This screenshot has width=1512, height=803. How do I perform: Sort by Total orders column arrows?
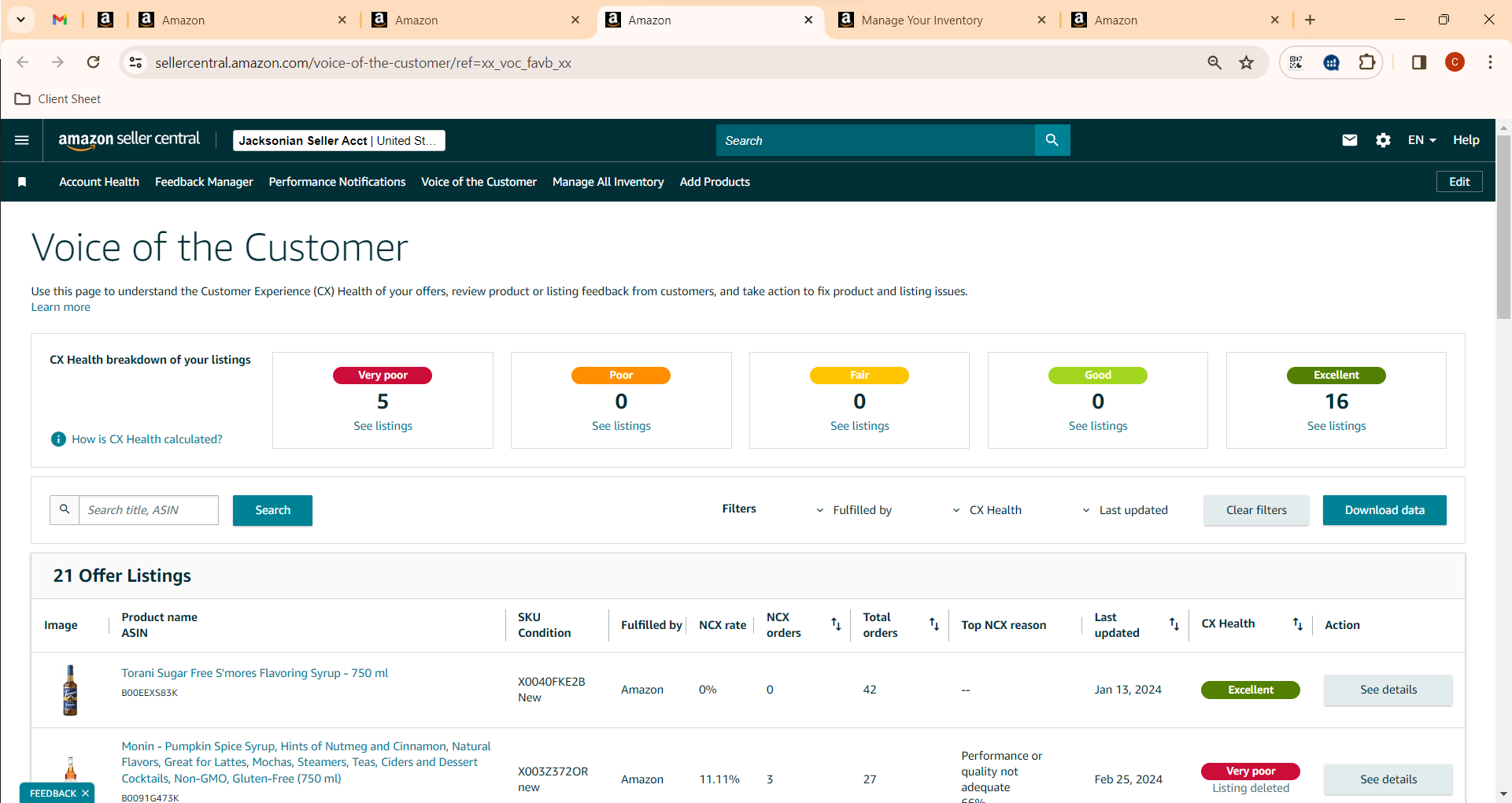934,624
